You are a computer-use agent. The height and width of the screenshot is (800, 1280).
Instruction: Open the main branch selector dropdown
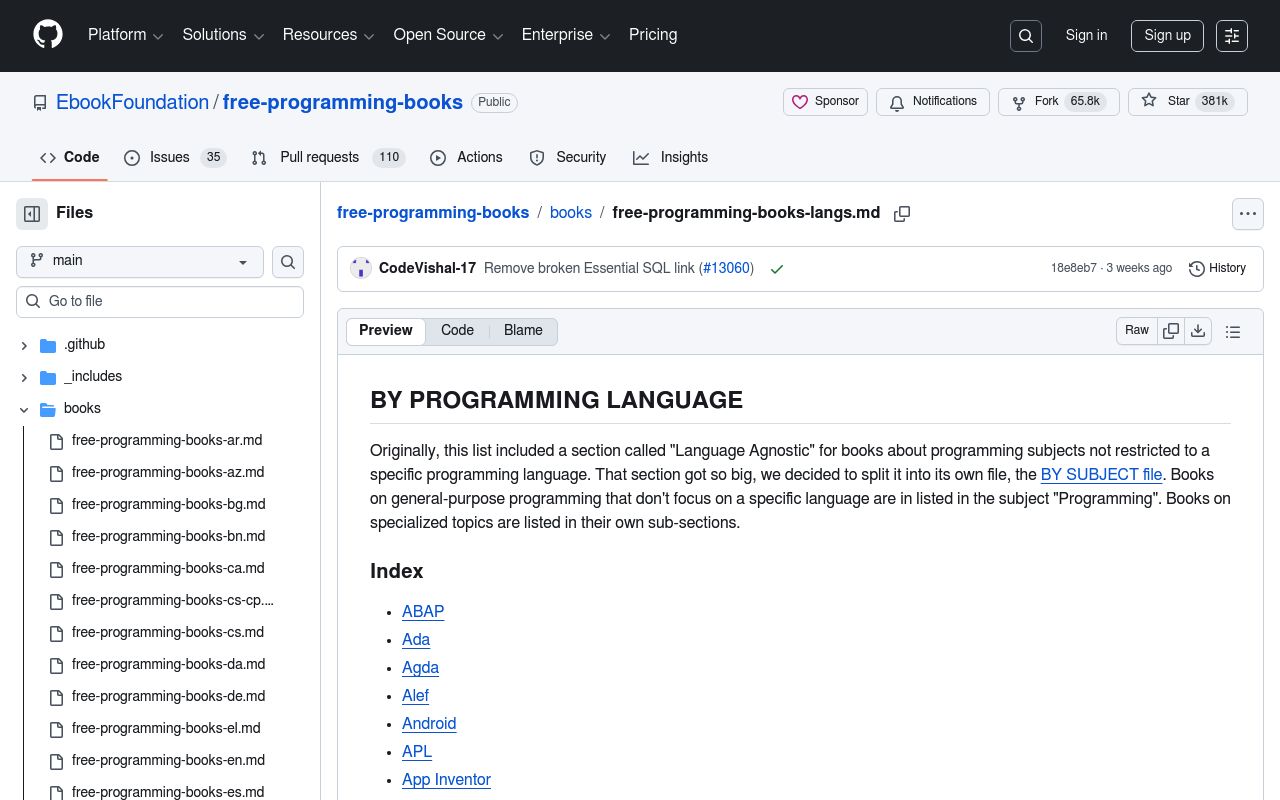(139, 261)
